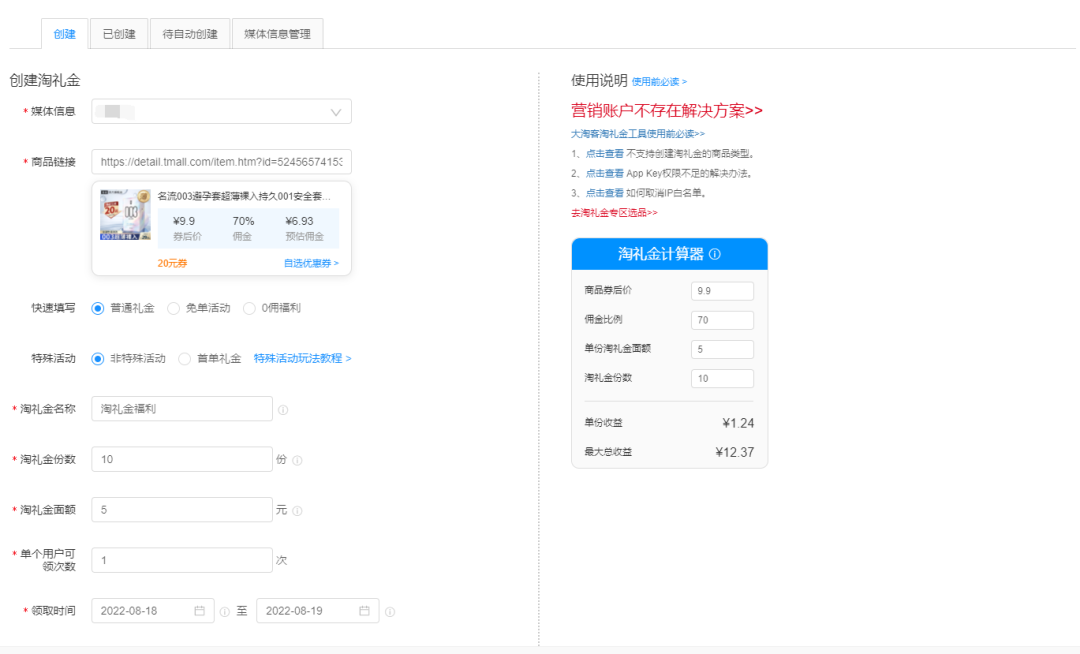Open calendar icon in start date 2022-08-18
The image size is (1080, 654).
(x=199, y=611)
